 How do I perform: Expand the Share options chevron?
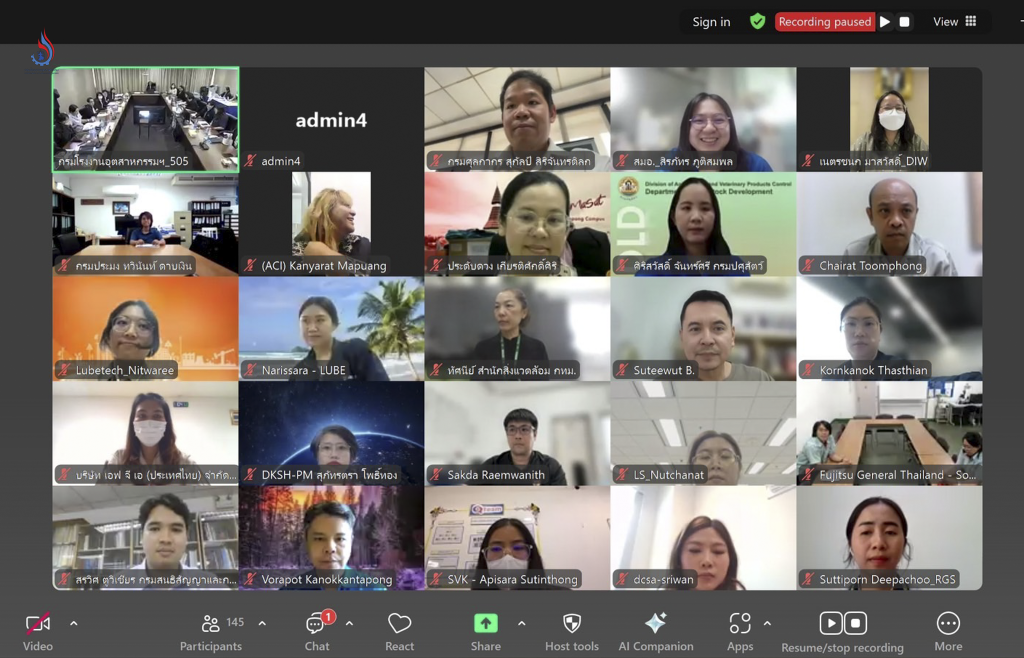coord(521,623)
